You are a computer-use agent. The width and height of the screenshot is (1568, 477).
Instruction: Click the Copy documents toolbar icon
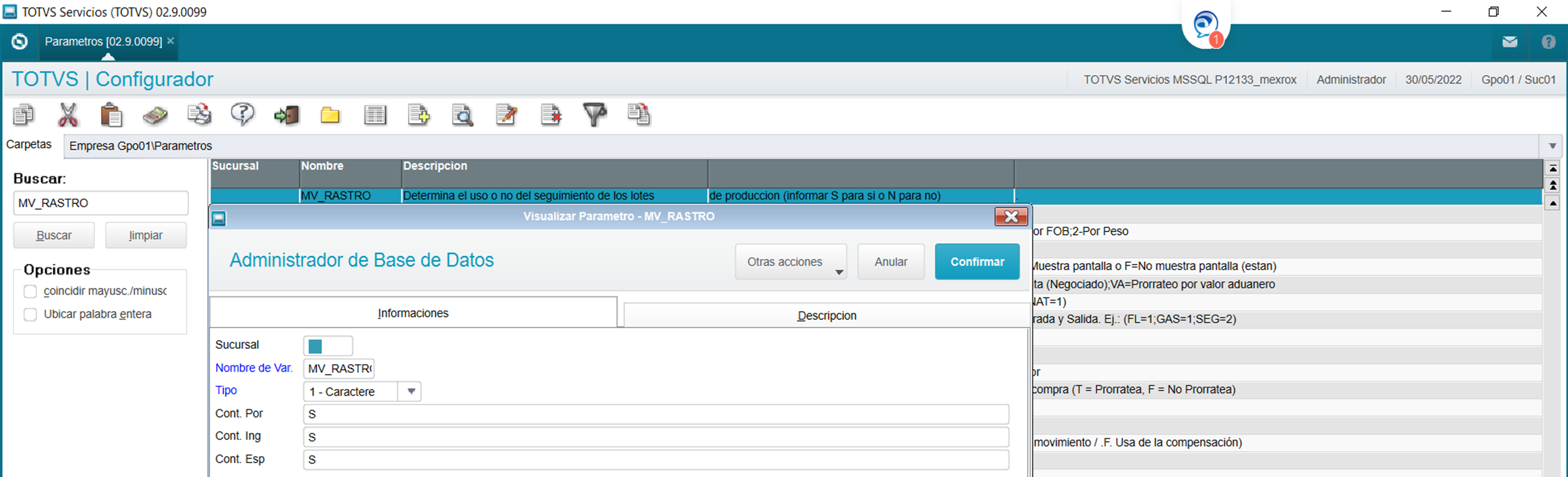24,115
